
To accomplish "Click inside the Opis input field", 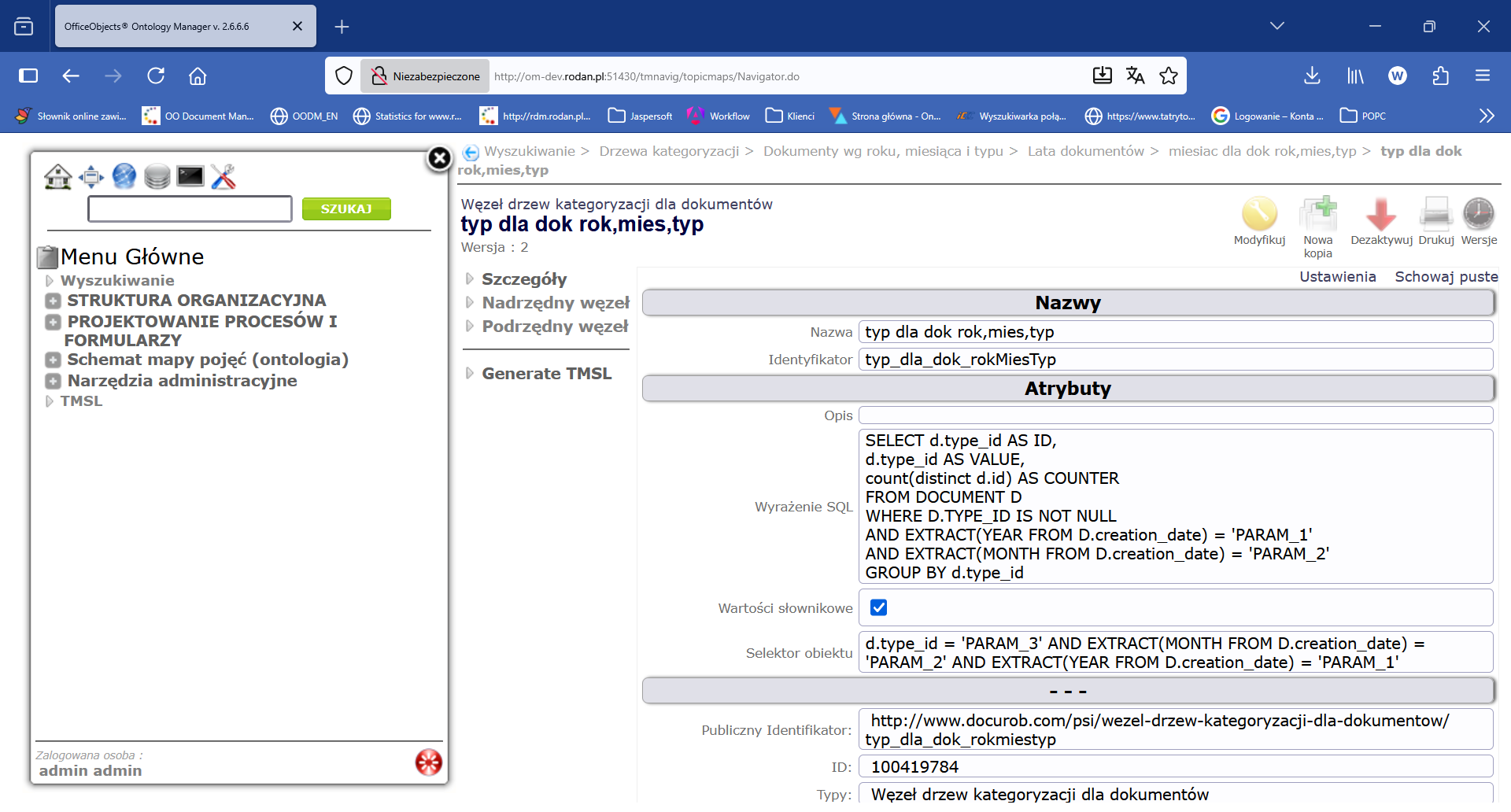I will pos(1102,415).
